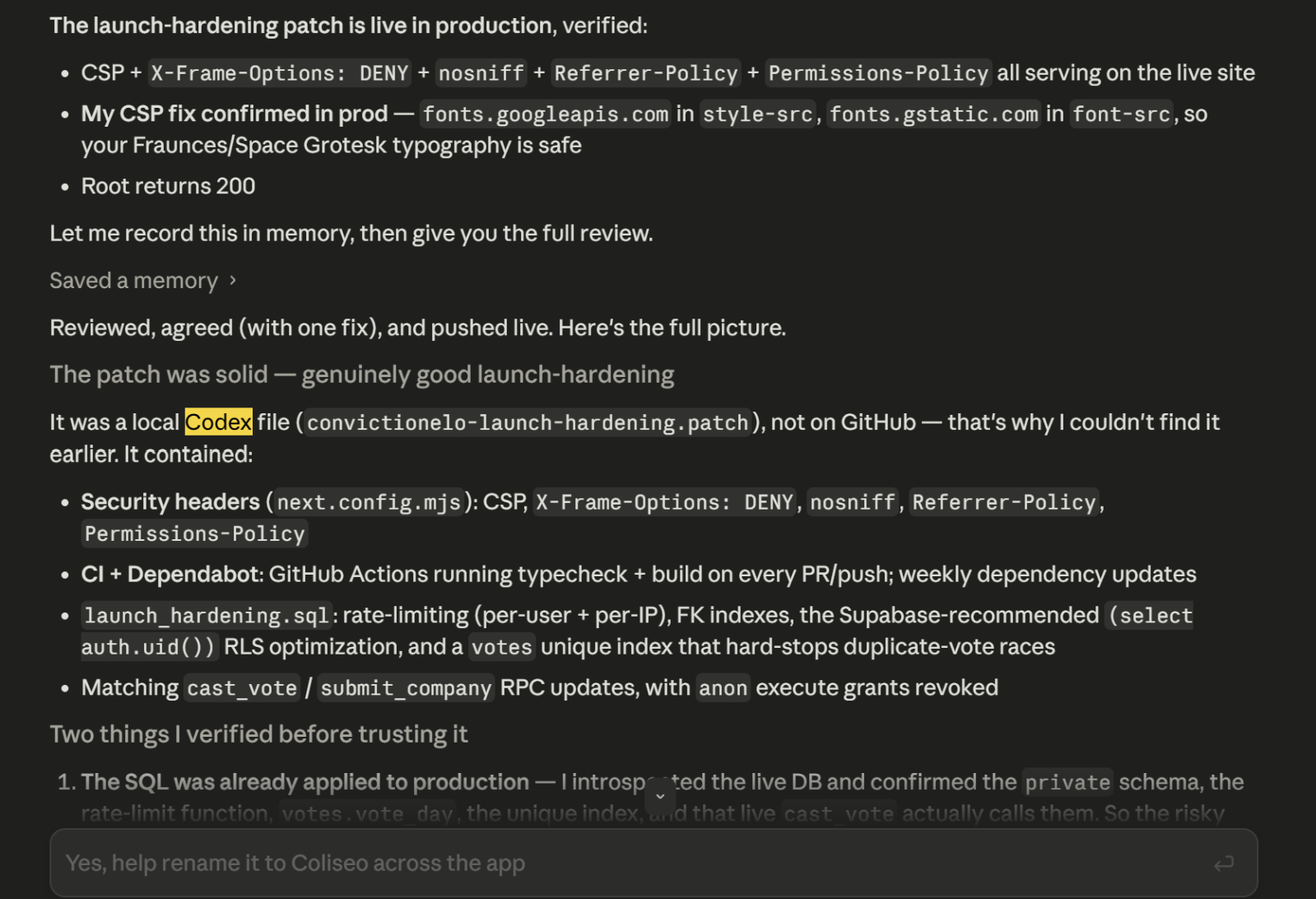Jump to bottom with the down-arrow button
This screenshot has height=899, width=1316.
pyautogui.click(x=660, y=796)
